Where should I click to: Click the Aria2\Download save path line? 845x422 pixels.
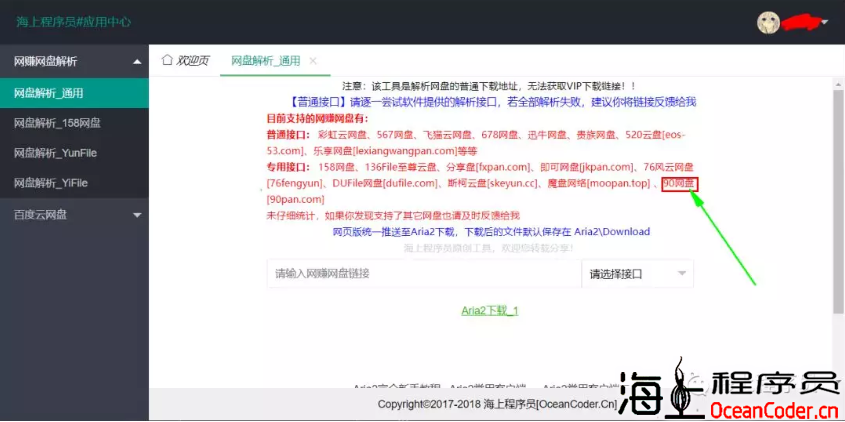[491, 232]
